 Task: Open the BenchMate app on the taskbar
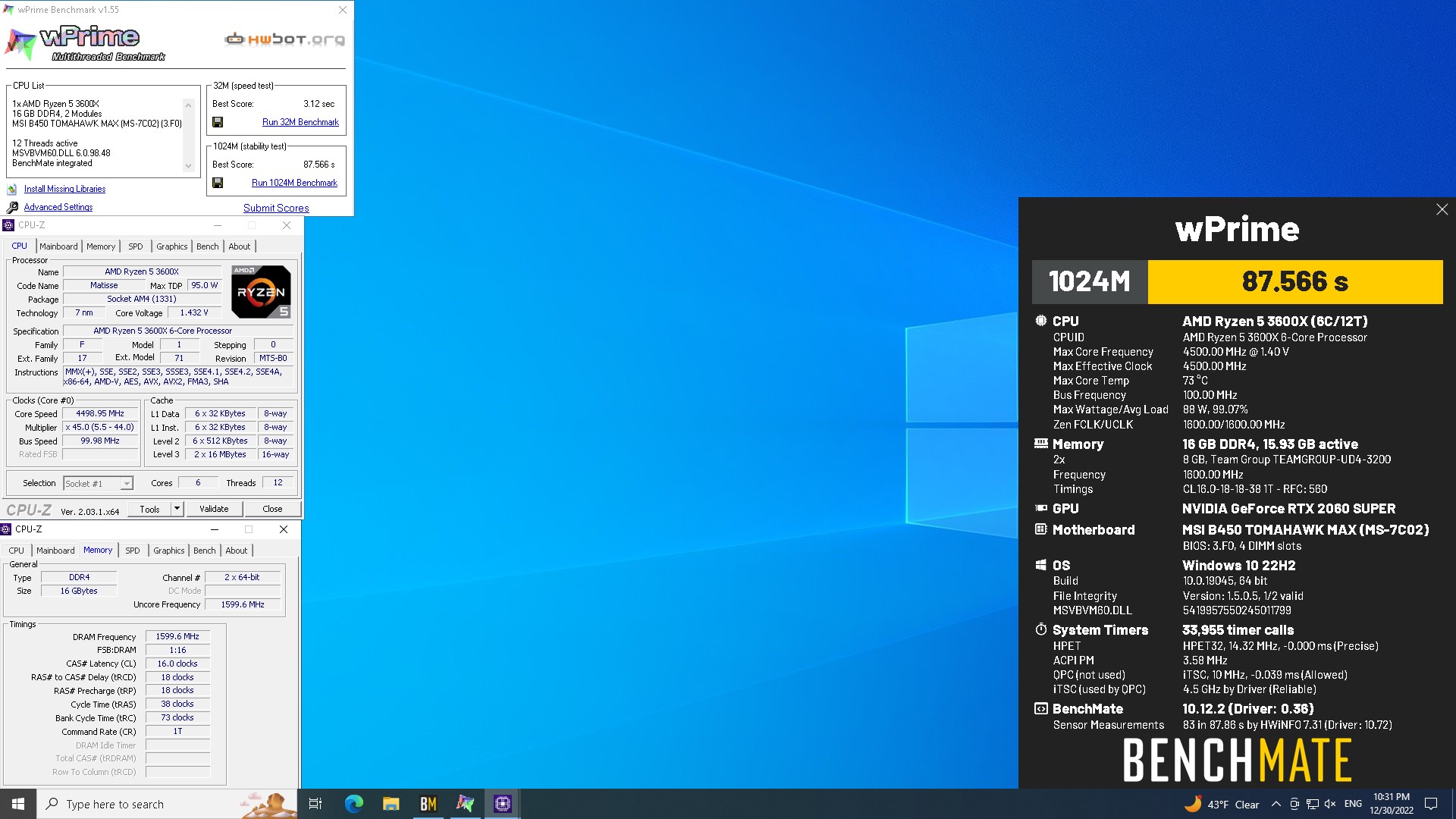(428, 804)
